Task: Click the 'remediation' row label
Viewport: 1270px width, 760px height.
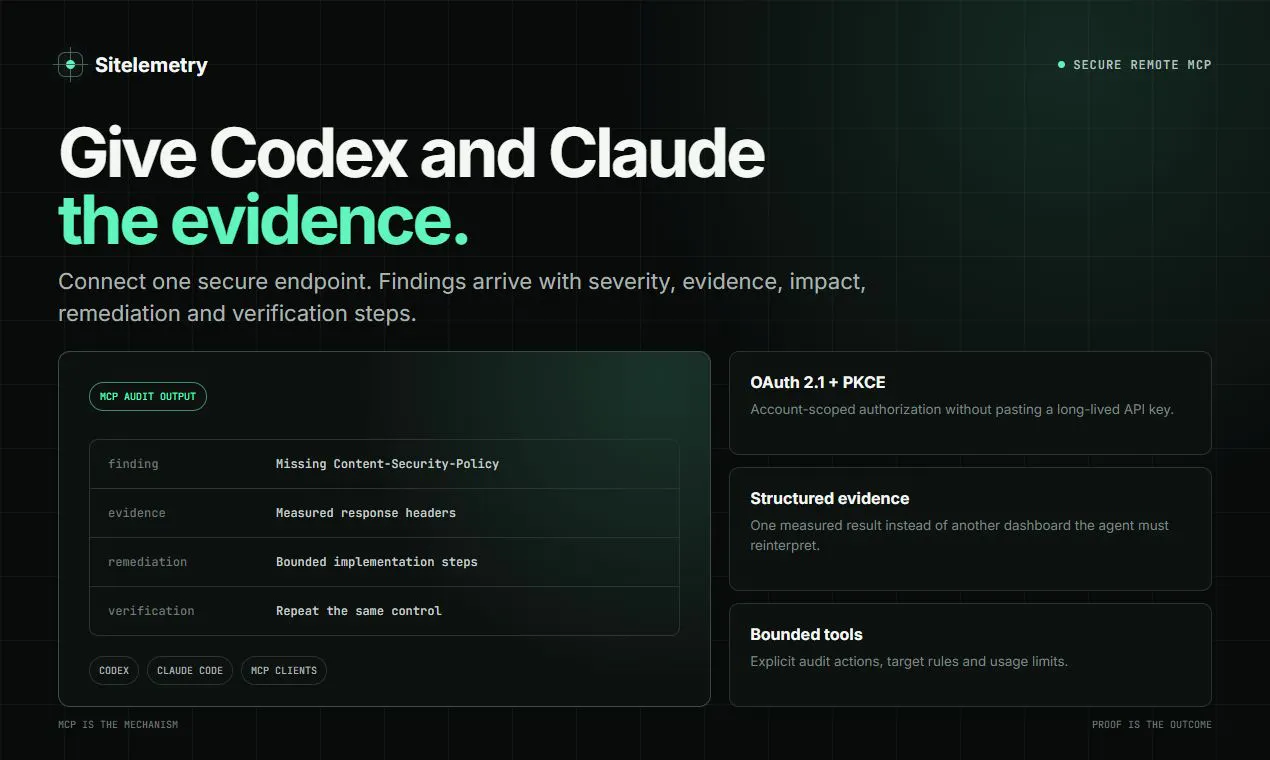Action: tap(147, 562)
